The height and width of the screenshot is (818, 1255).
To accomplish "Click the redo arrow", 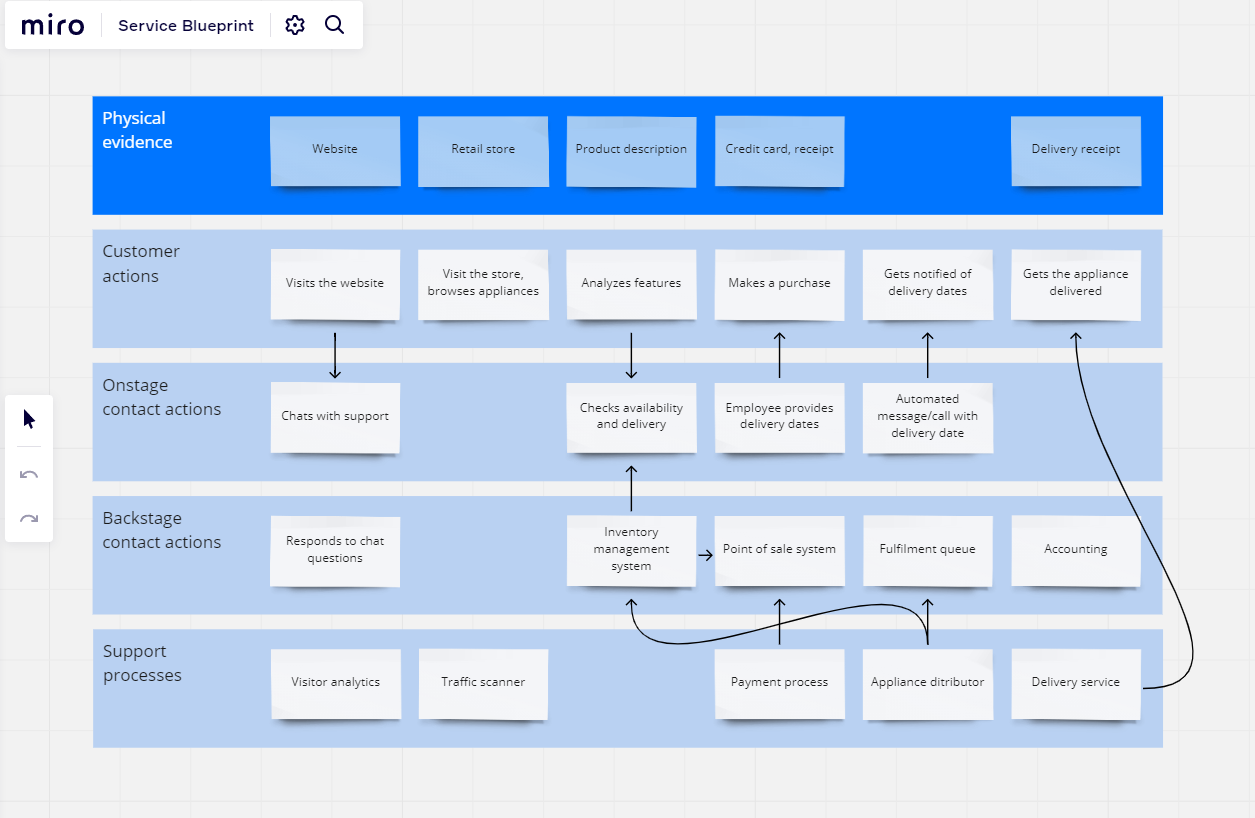I will click(x=29, y=518).
